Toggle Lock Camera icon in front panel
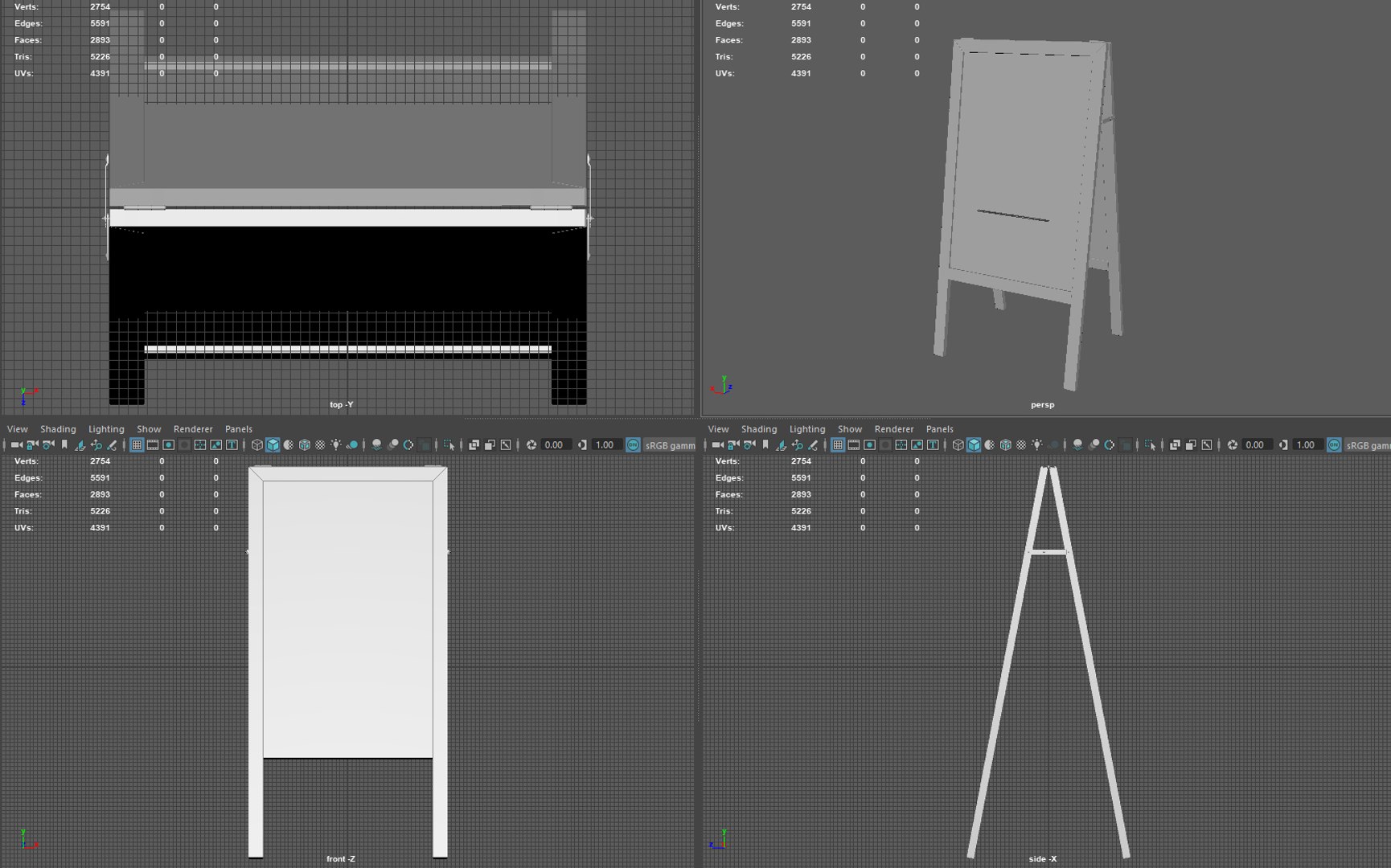The width and height of the screenshot is (1391, 868). [x=32, y=444]
